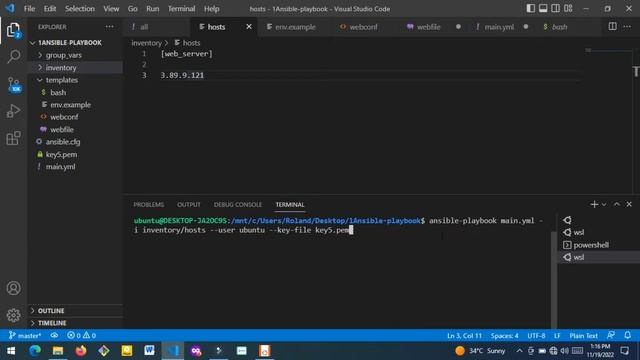Open Word from the taskbar

click(x=149, y=351)
